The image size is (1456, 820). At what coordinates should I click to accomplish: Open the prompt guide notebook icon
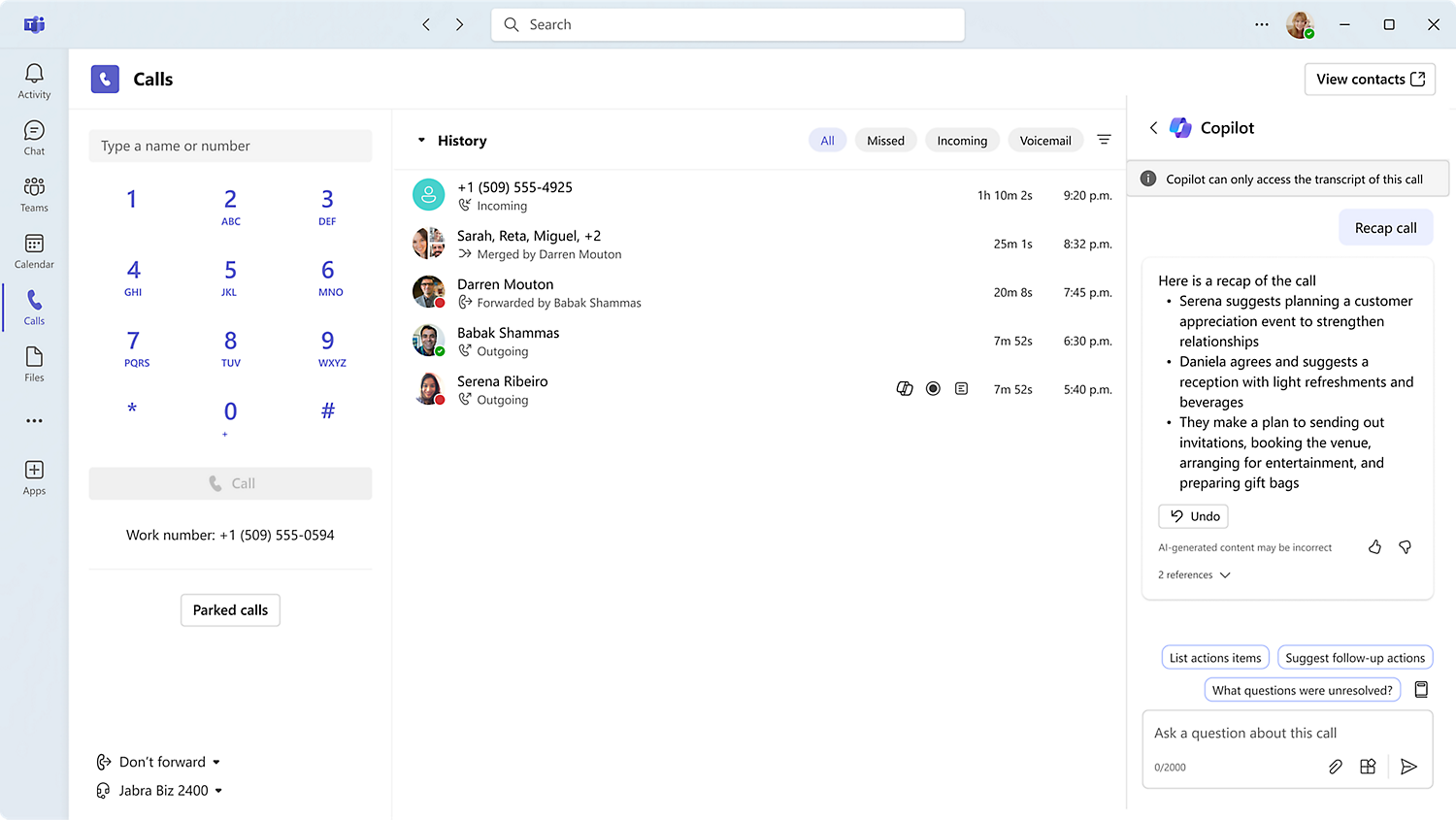pyautogui.click(x=1421, y=690)
